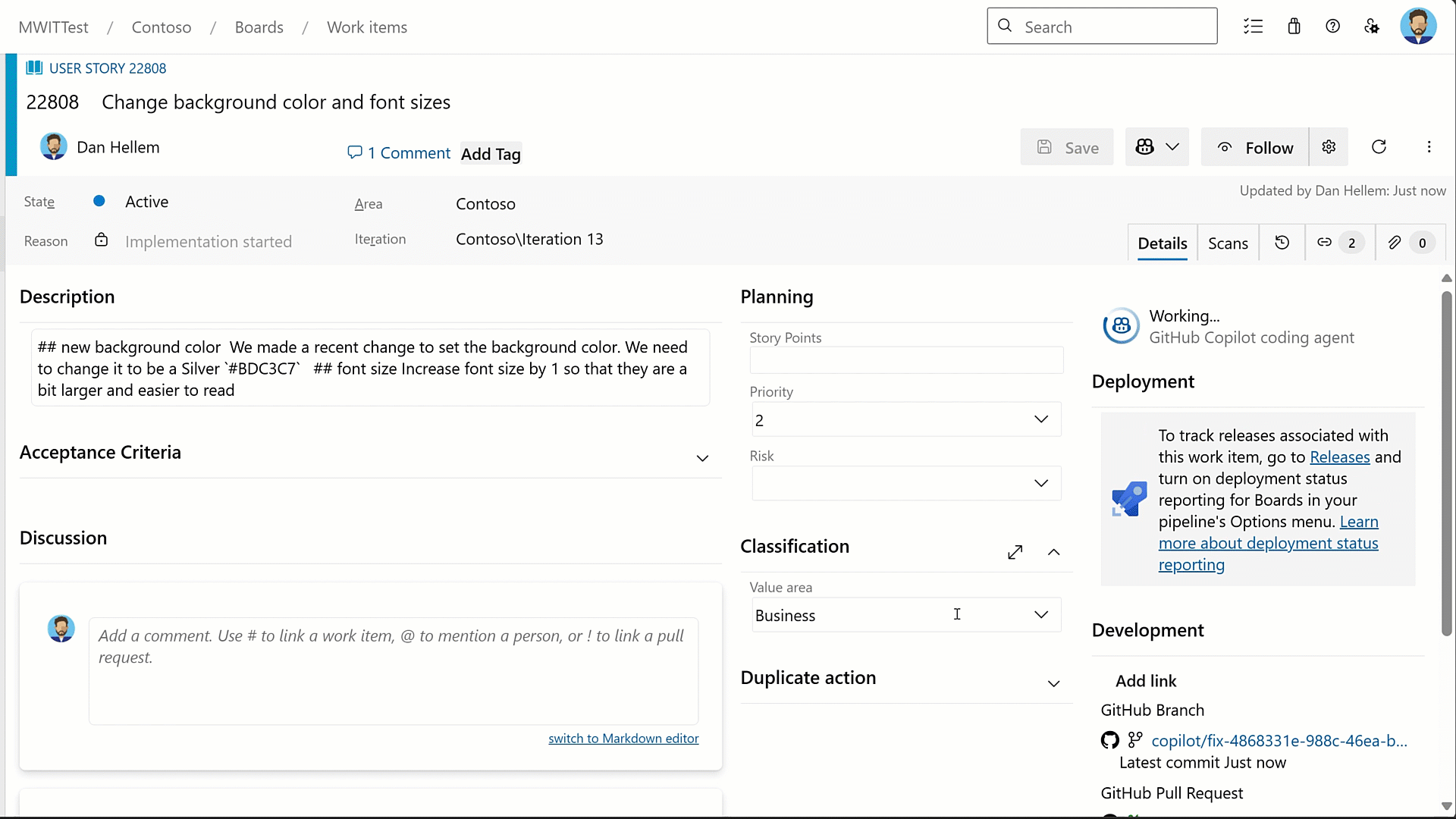
Task: Expand the Acceptance Criteria section
Action: pos(702,458)
